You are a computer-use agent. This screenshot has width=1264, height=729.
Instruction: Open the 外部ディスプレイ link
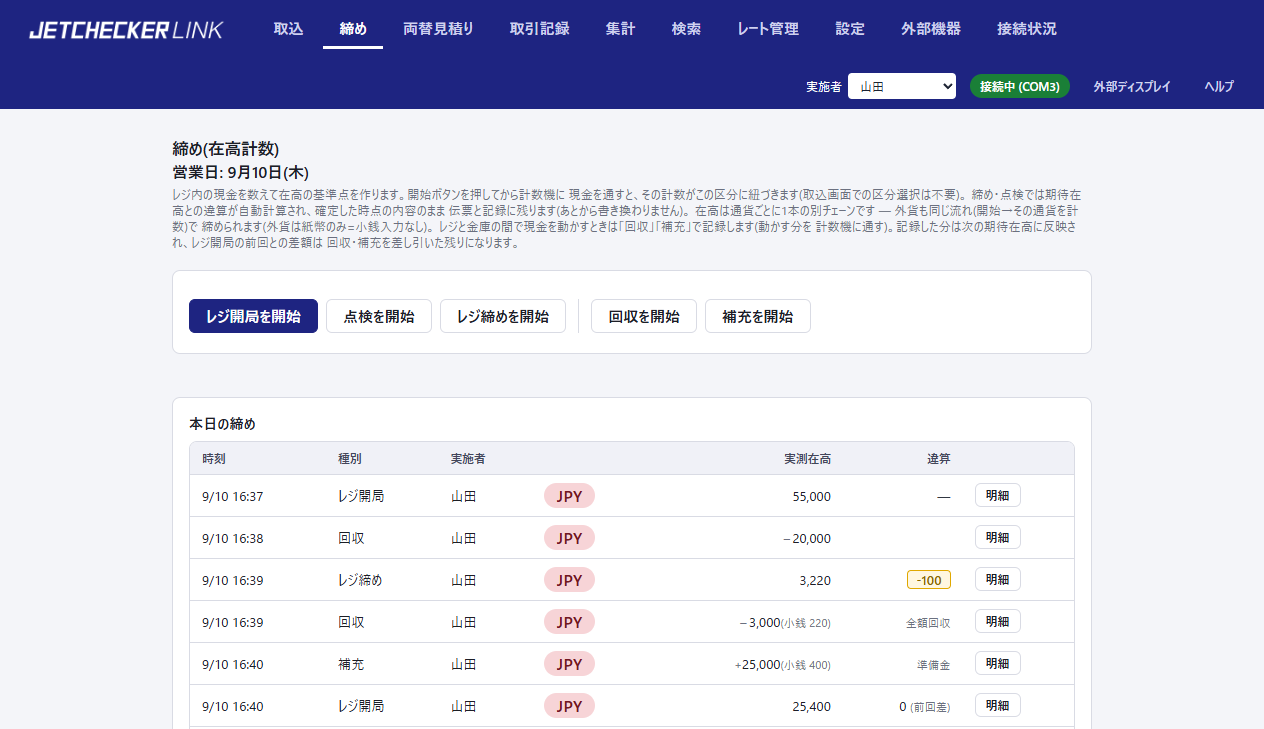1132,86
